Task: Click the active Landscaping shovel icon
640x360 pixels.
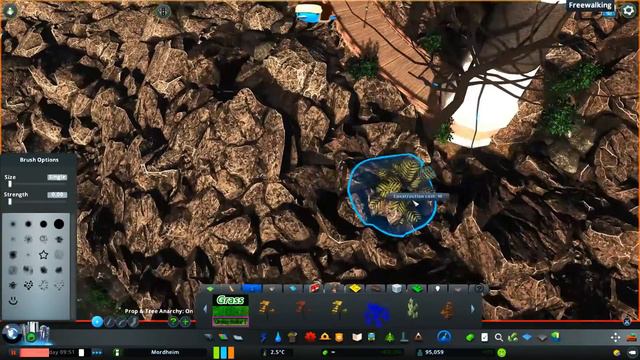Action: 444,337
